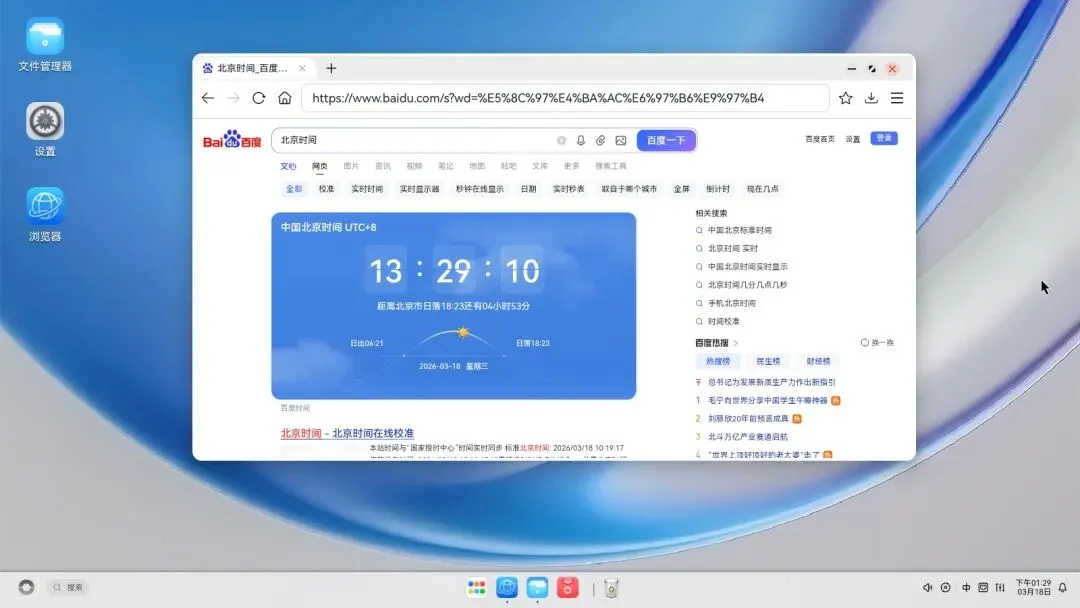Open the 文件管理器 desktop icon
The width and height of the screenshot is (1080, 608).
coord(45,45)
